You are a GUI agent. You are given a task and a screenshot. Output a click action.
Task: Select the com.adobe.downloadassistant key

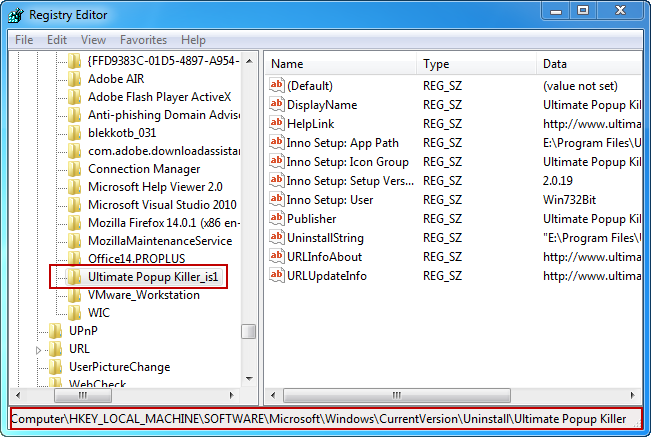(164, 151)
